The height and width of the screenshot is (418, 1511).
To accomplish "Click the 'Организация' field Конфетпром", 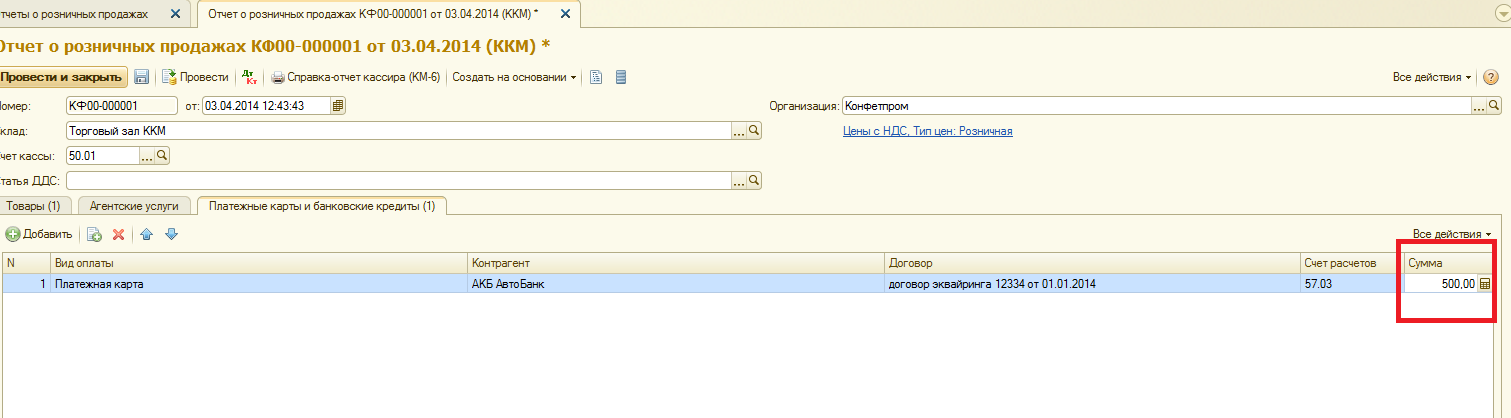I will (x=1156, y=105).
